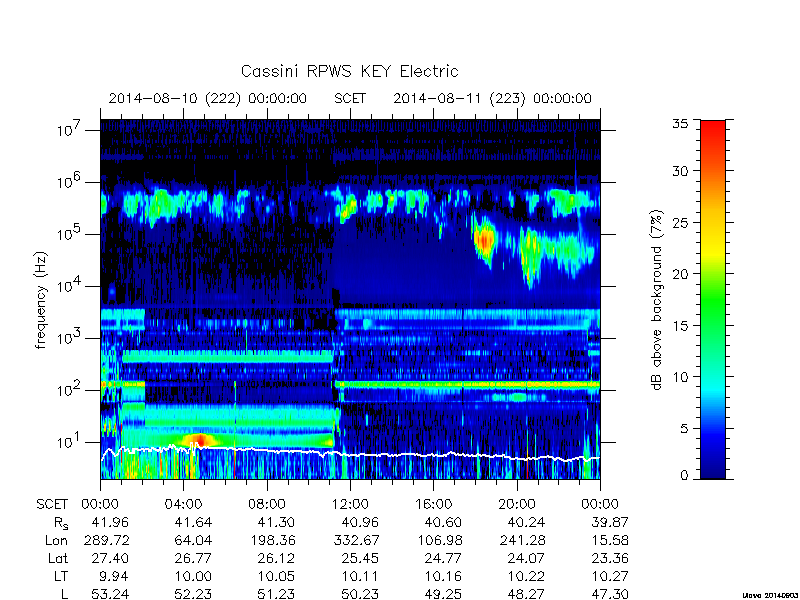Click the 'Cassini RPWS KEY Electric' plot title
Screen dimensions: 800x600
coord(349,71)
